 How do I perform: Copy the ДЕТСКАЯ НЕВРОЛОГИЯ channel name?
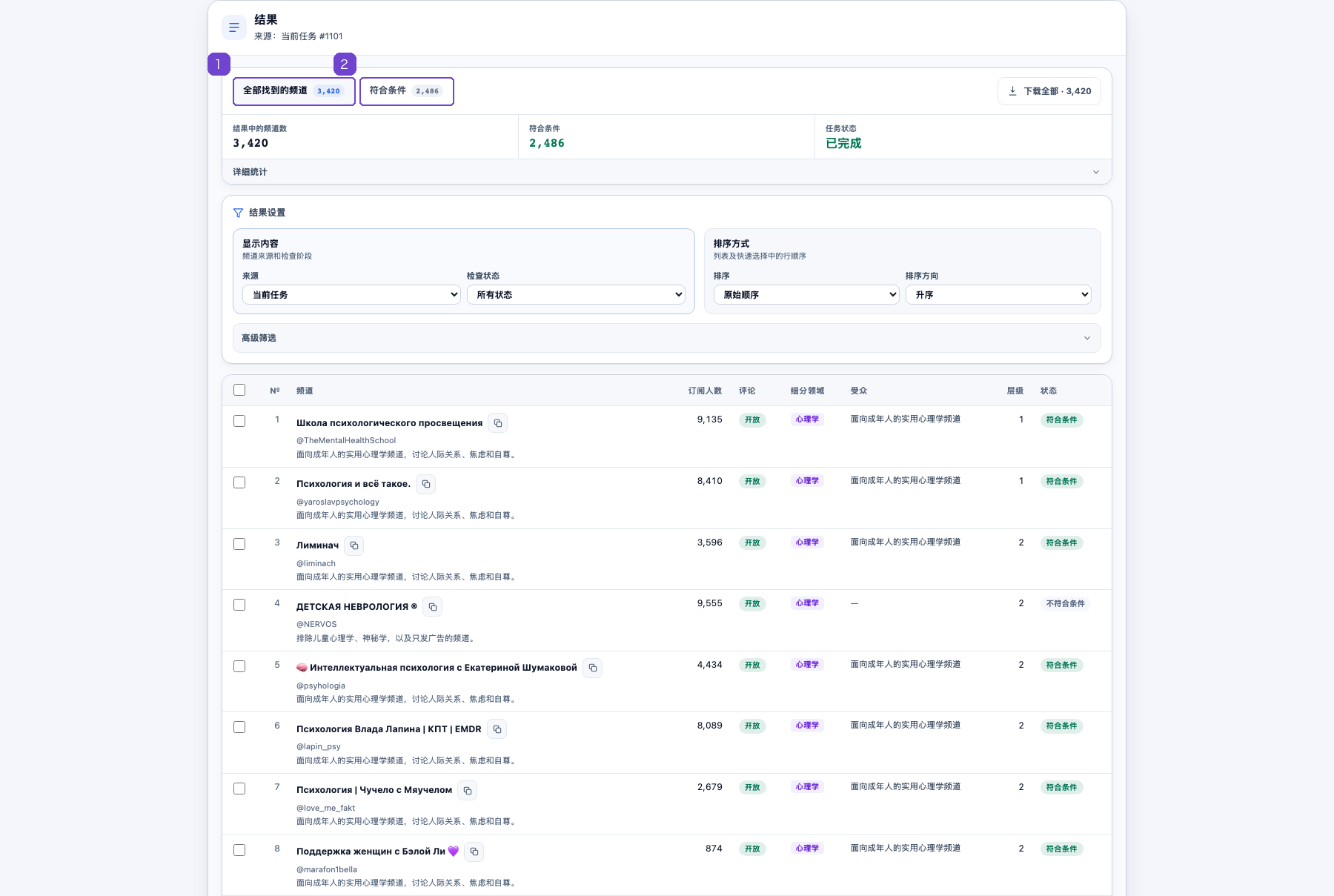pos(433,607)
